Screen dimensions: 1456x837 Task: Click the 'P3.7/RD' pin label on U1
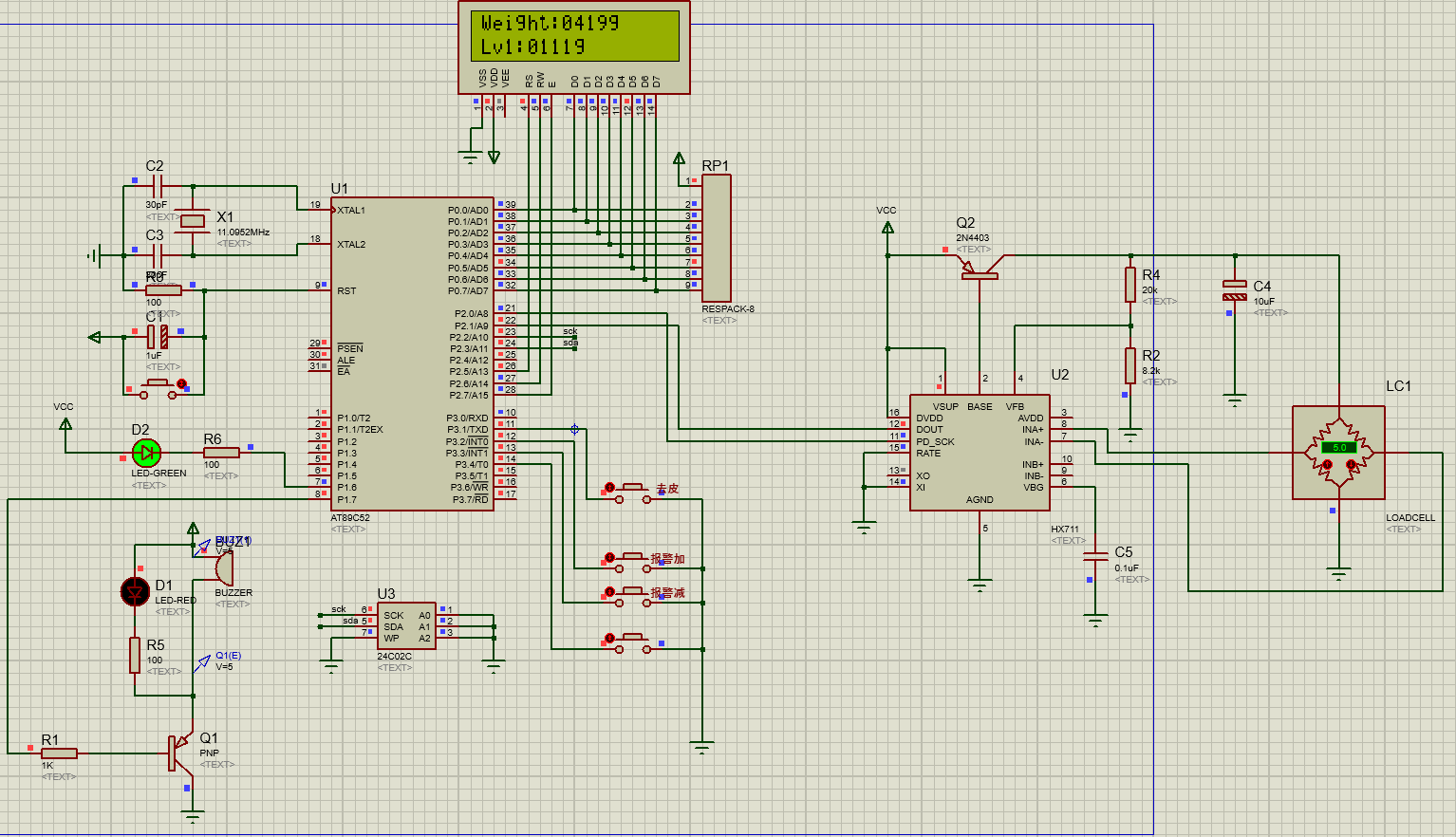click(x=470, y=500)
